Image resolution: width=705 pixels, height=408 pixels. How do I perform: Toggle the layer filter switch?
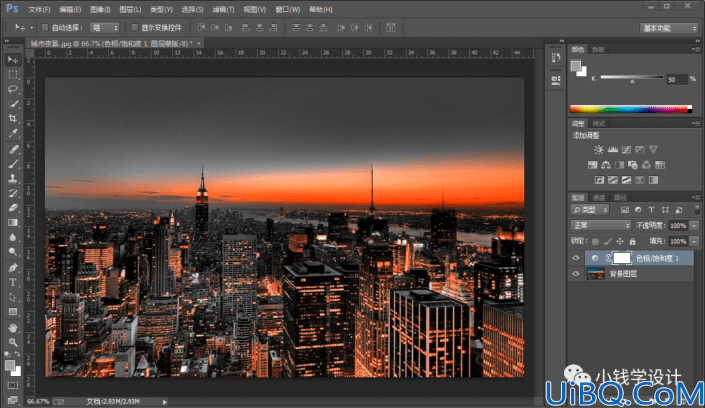[x=697, y=210]
